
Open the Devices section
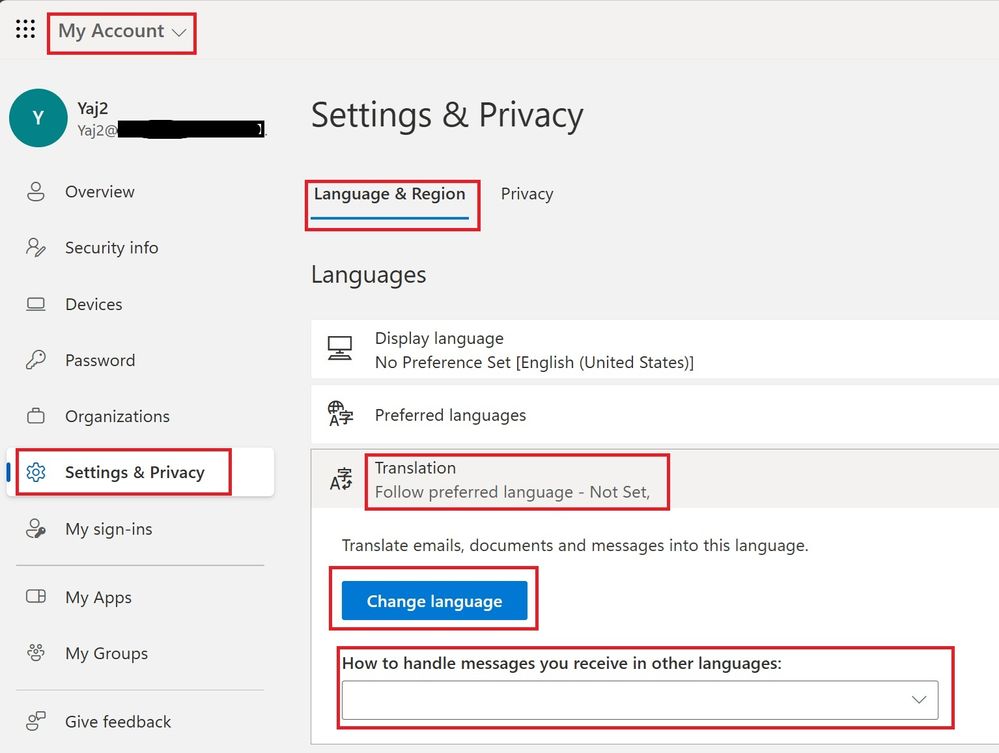pos(94,304)
